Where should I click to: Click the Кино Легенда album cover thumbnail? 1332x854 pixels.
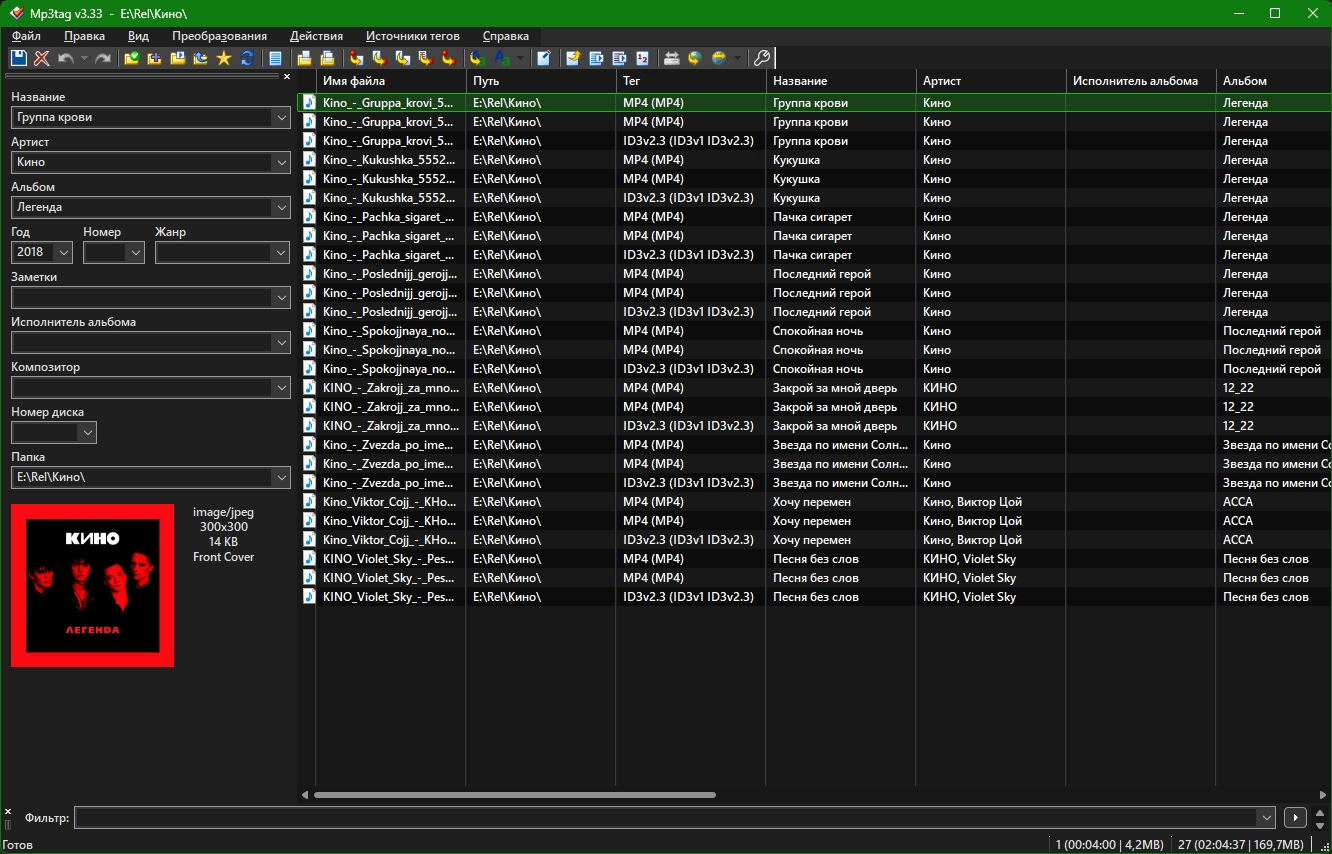pos(92,585)
